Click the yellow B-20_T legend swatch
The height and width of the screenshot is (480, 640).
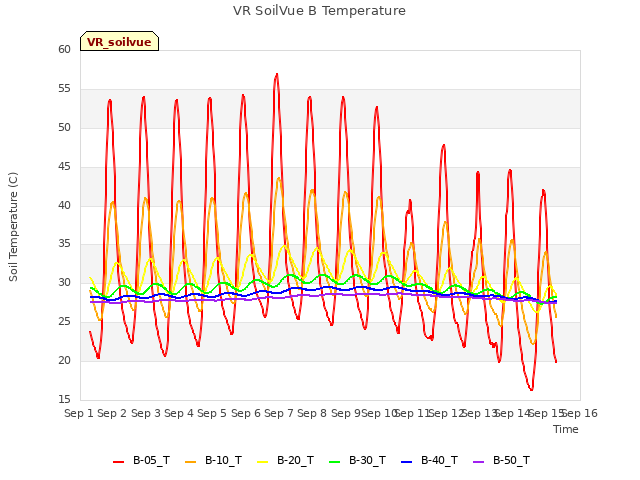(x=262, y=462)
